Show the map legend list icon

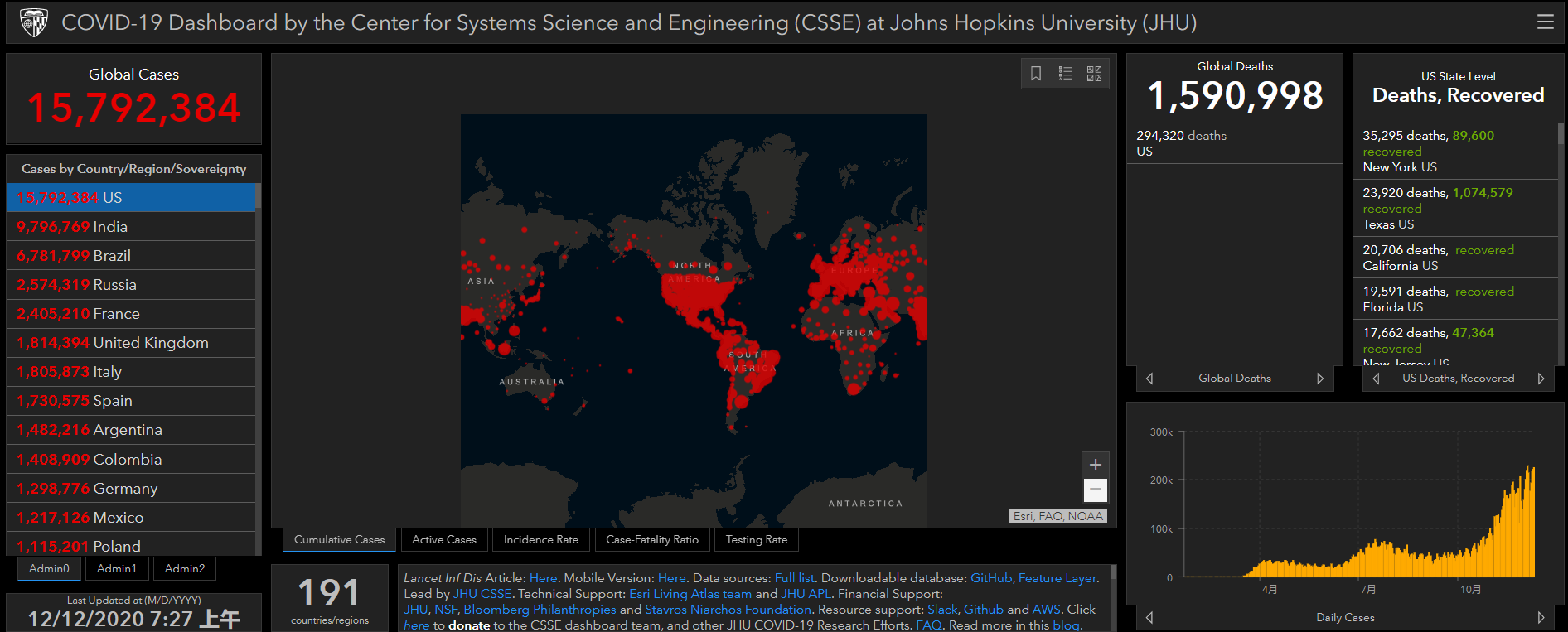[x=1065, y=74]
